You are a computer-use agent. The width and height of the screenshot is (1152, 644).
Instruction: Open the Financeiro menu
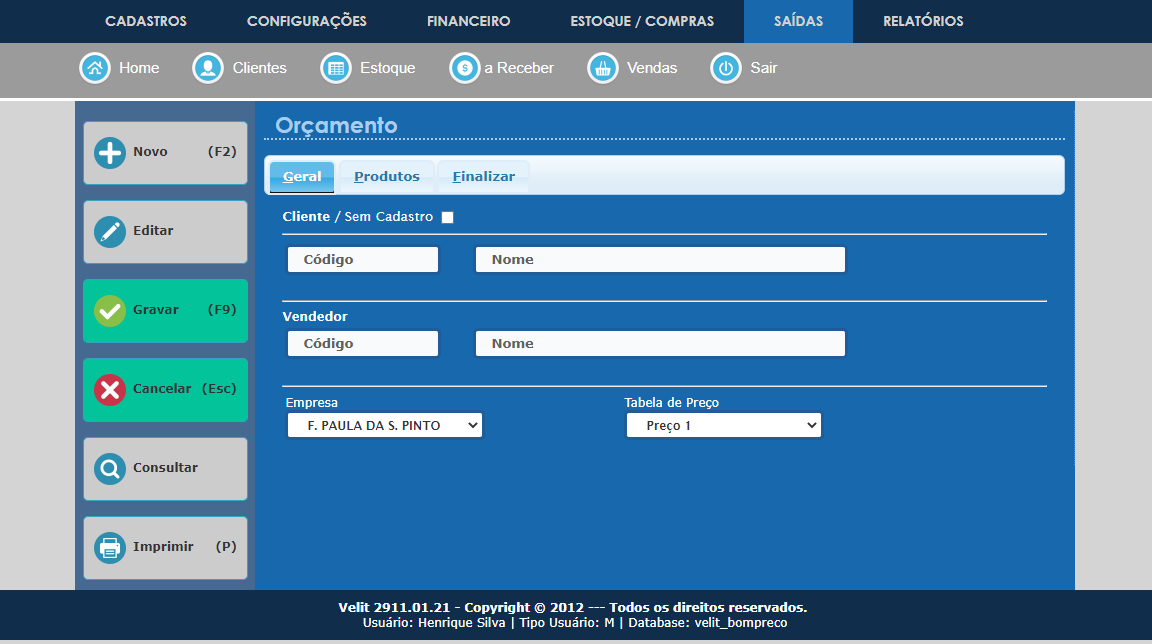pos(468,21)
